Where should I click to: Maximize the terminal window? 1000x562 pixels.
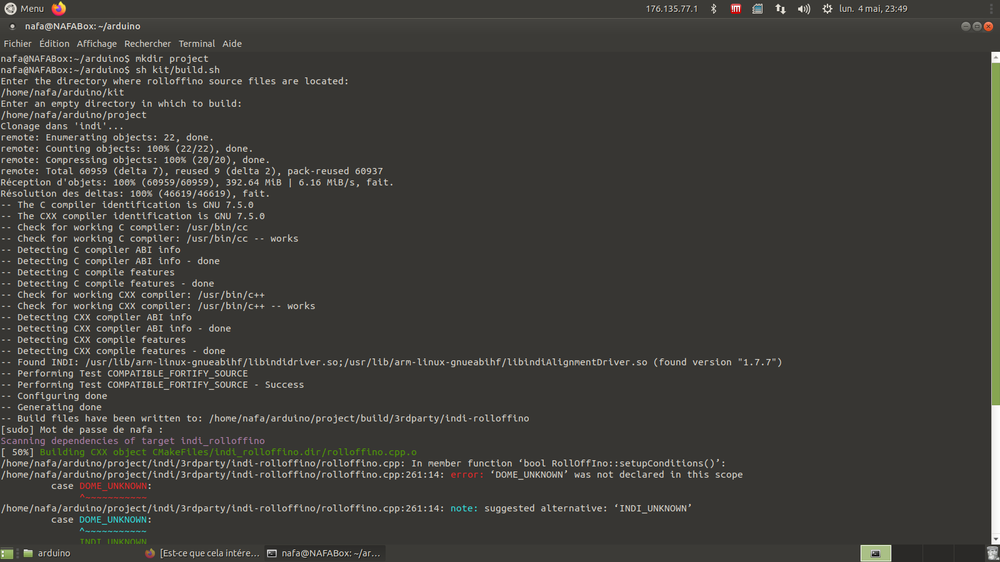click(977, 26)
